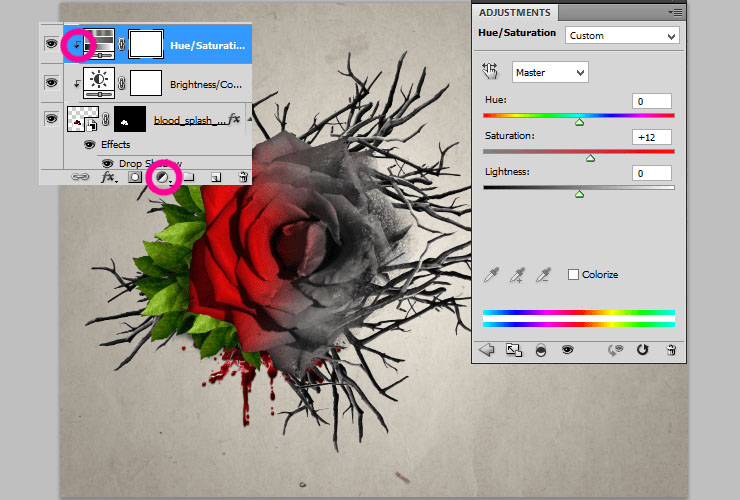
Task: Click the ADJUSTMENTS panel tab
Action: click(515, 12)
